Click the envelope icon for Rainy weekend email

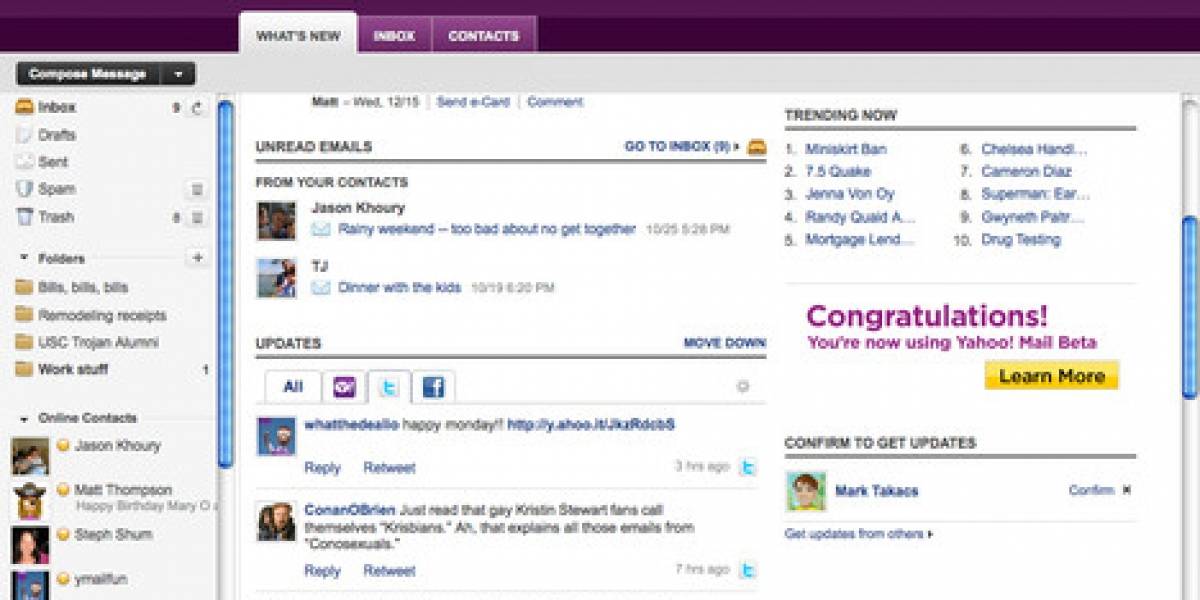(321, 229)
